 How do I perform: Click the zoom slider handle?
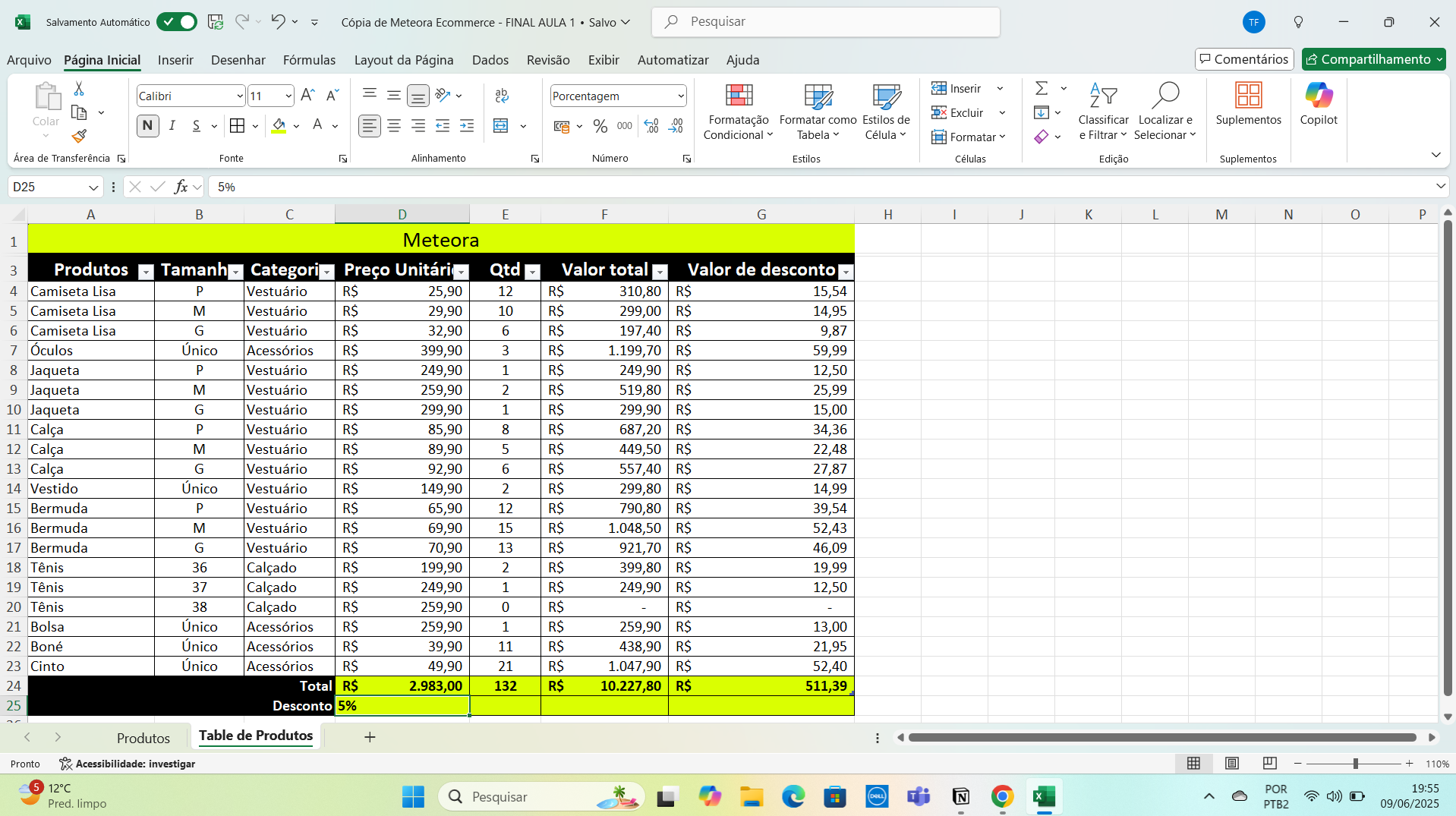click(1356, 764)
